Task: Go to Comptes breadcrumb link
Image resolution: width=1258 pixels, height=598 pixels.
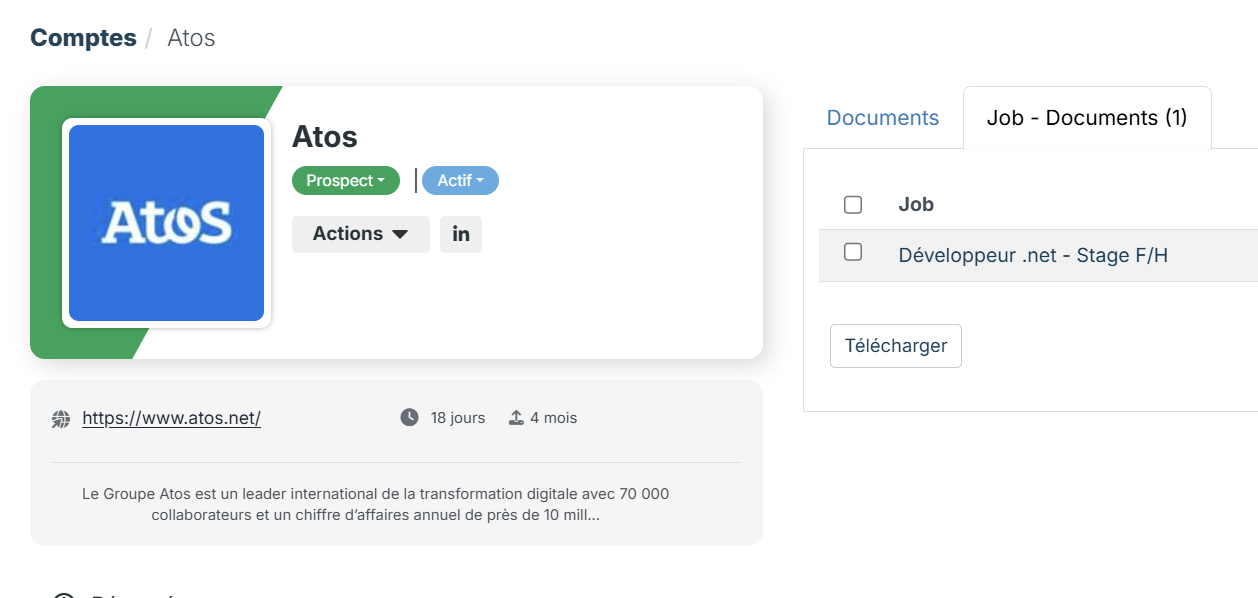Action: pos(83,38)
